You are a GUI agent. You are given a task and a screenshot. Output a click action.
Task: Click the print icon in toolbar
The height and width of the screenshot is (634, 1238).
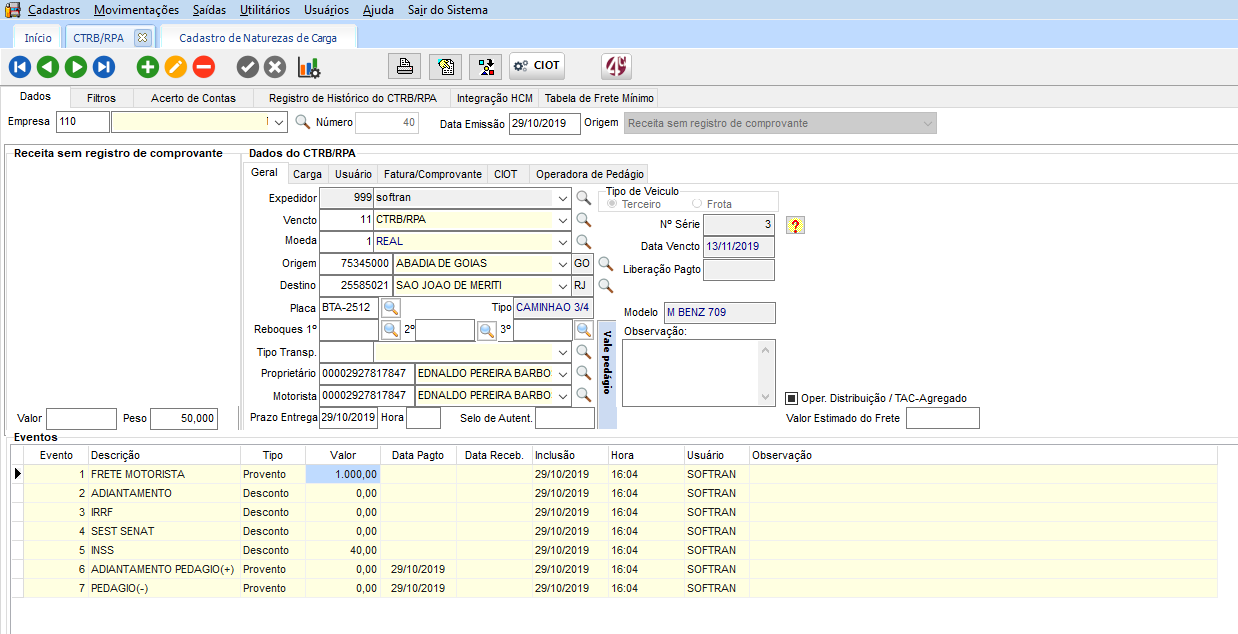(x=404, y=66)
